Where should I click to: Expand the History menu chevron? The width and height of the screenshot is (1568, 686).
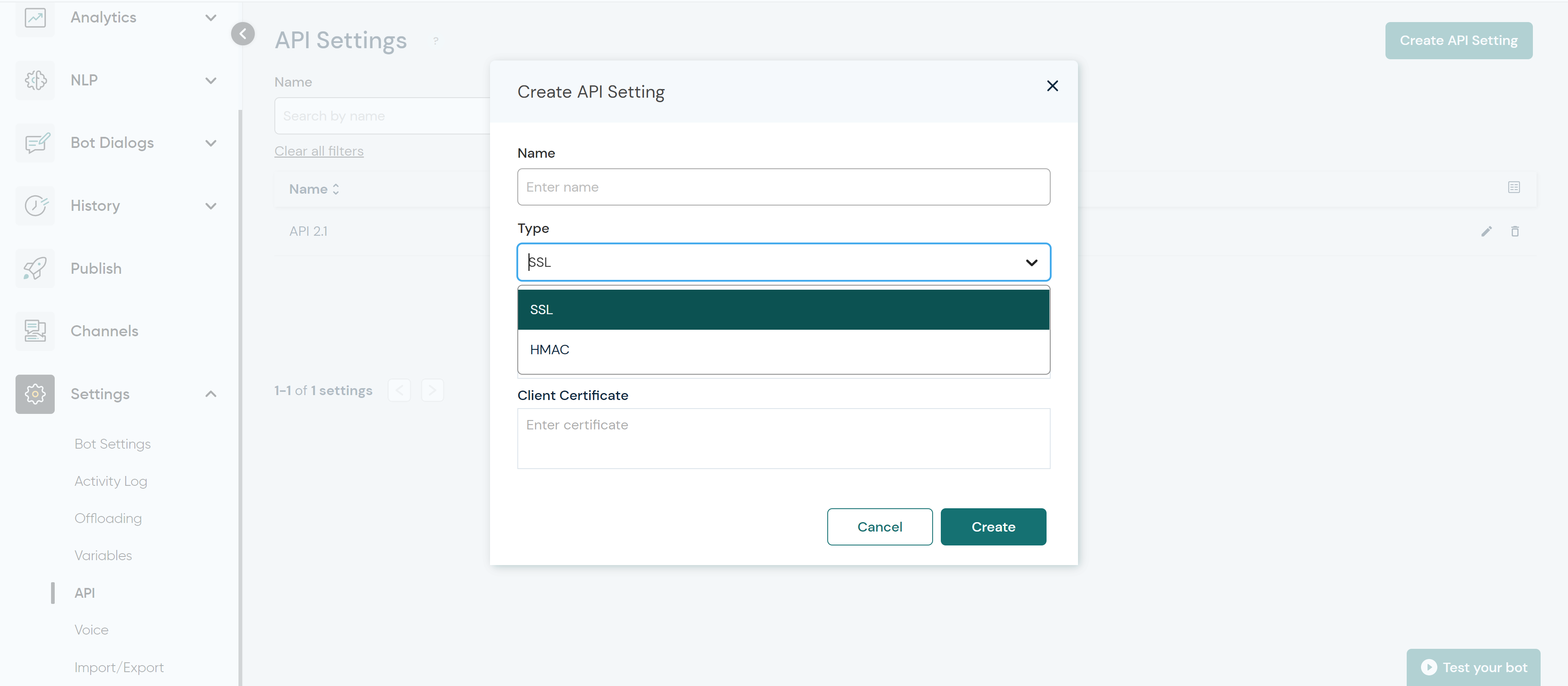click(211, 206)
